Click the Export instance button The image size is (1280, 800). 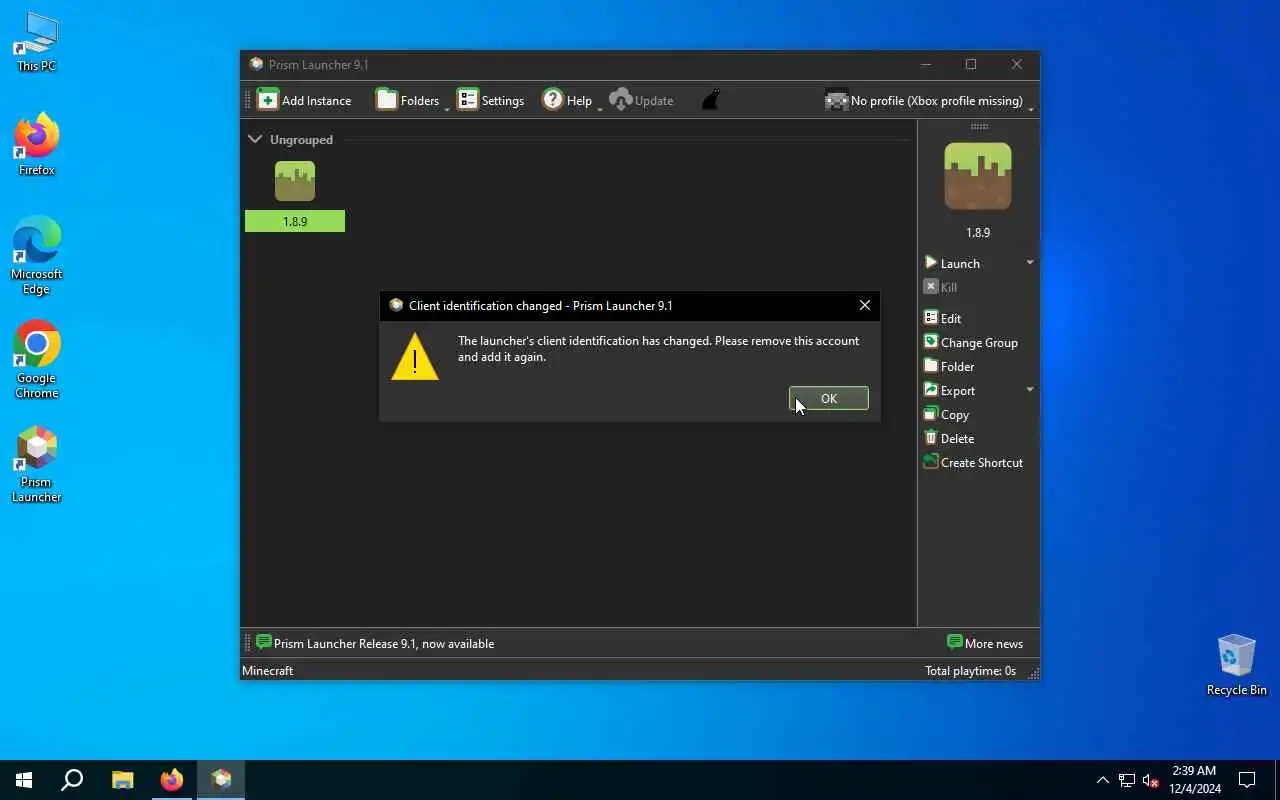(x=949, y=390)
